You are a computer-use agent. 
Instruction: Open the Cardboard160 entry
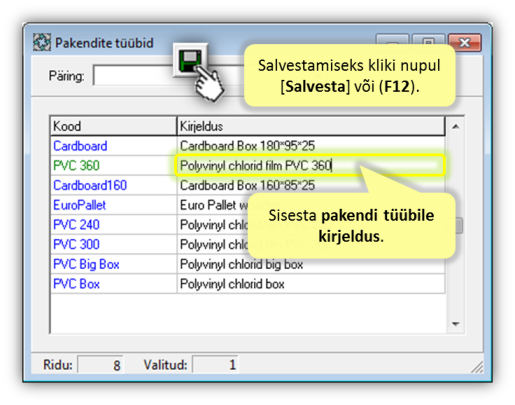pos(90,185)
